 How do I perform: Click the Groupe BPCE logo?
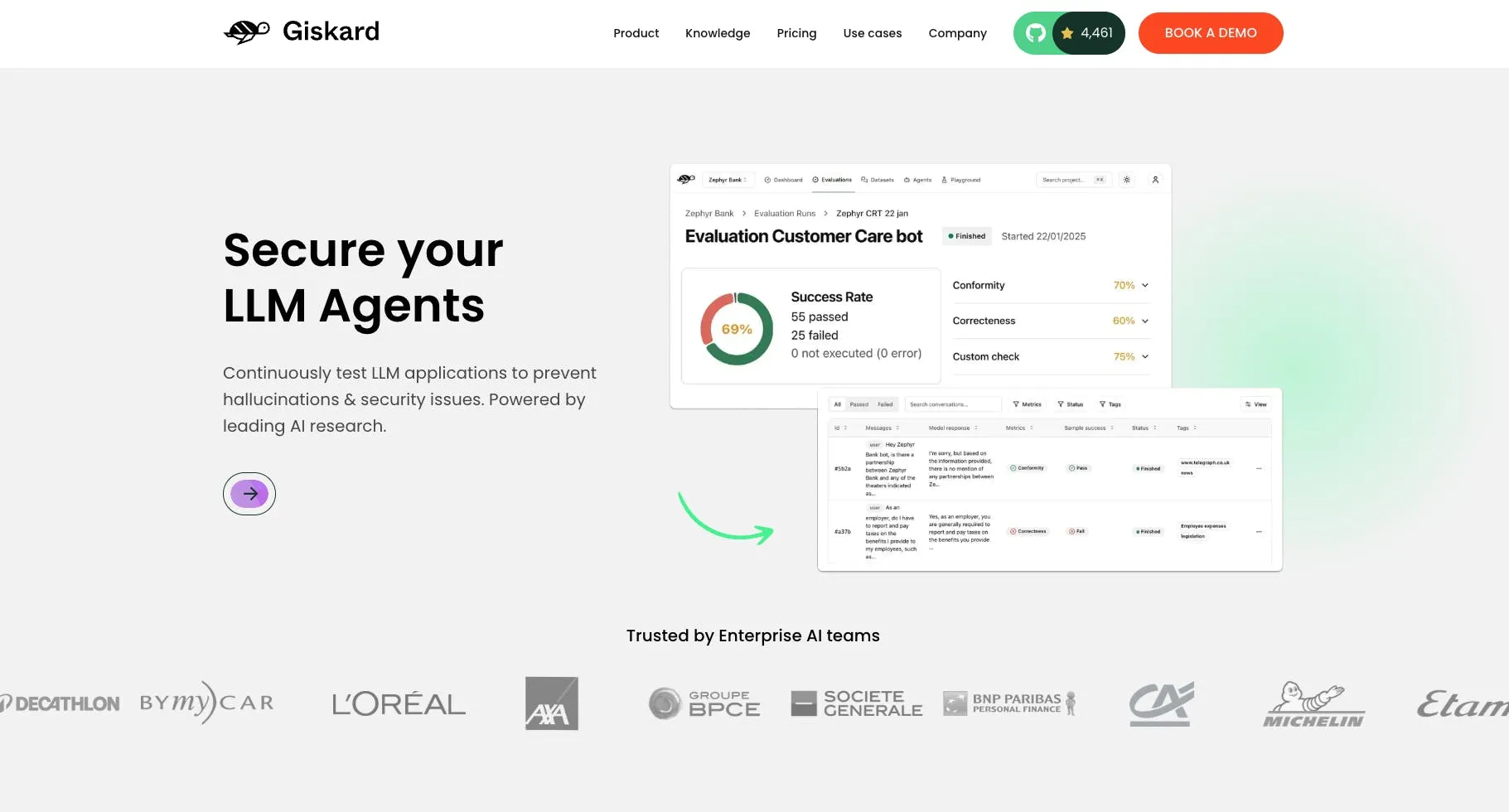(704, 703)
